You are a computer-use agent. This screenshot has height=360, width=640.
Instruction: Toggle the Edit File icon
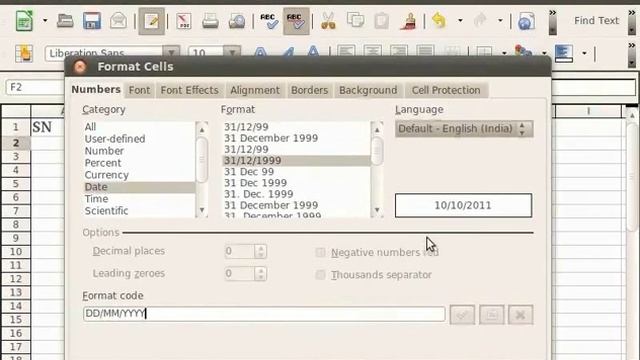coord(151,21)
